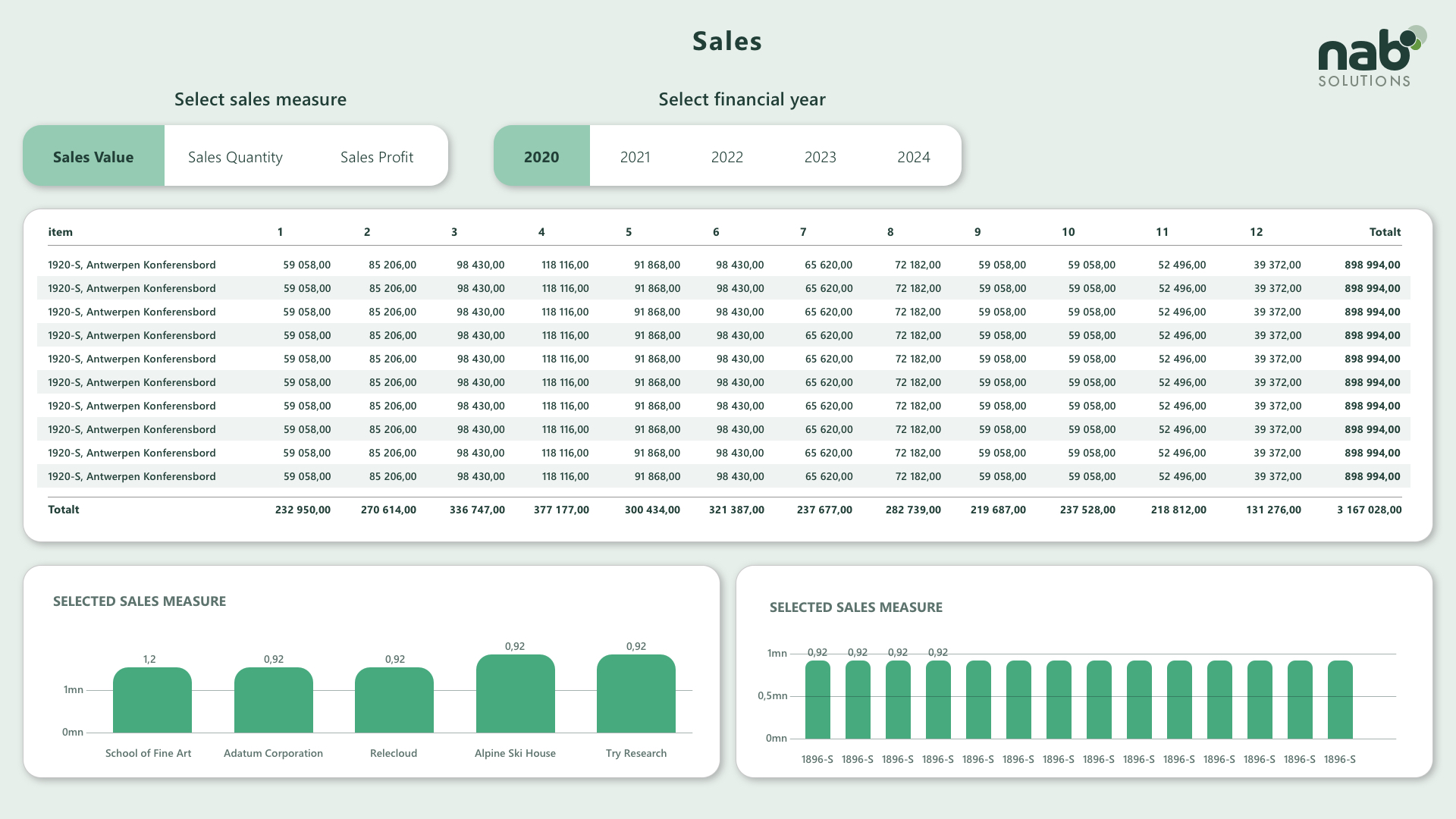
Task: Sort table by the item column header
Action: [61, 232]
